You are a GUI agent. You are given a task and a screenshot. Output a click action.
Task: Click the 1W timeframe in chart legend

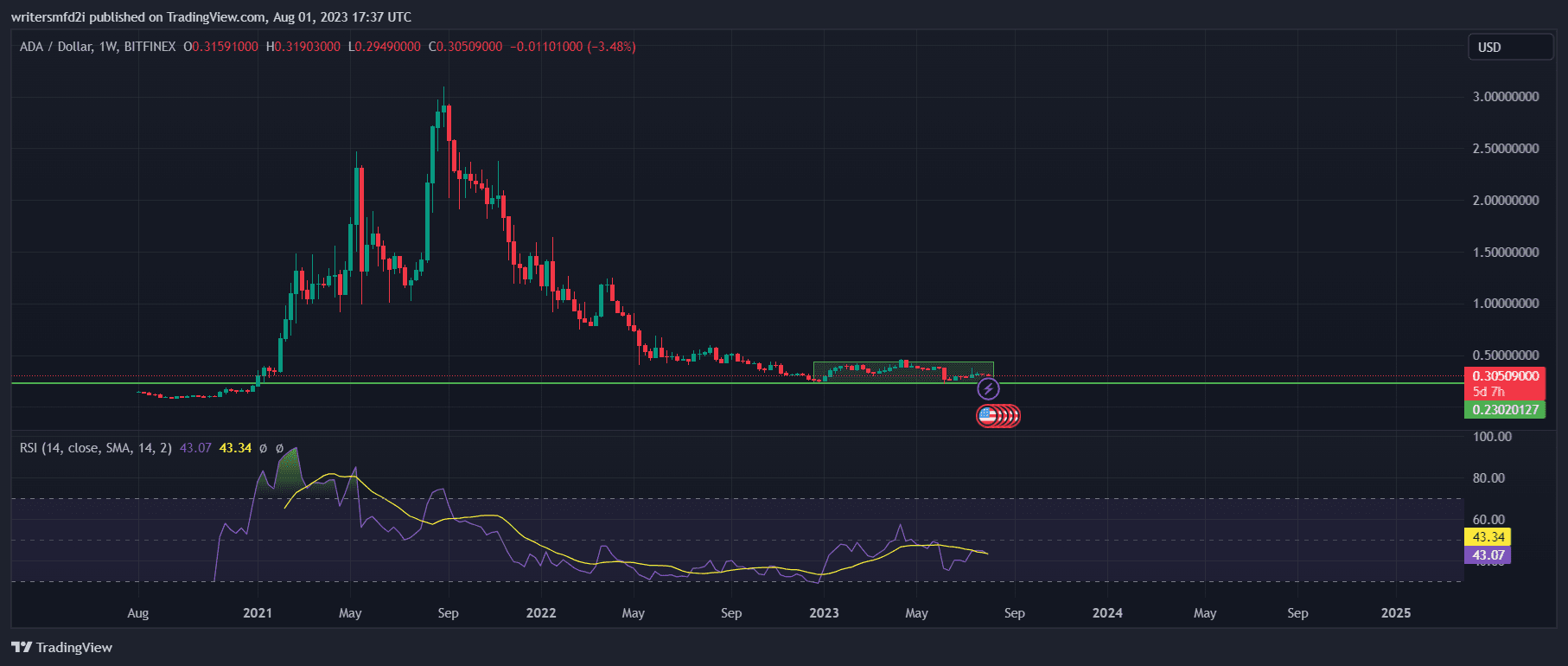coord(108,47)
